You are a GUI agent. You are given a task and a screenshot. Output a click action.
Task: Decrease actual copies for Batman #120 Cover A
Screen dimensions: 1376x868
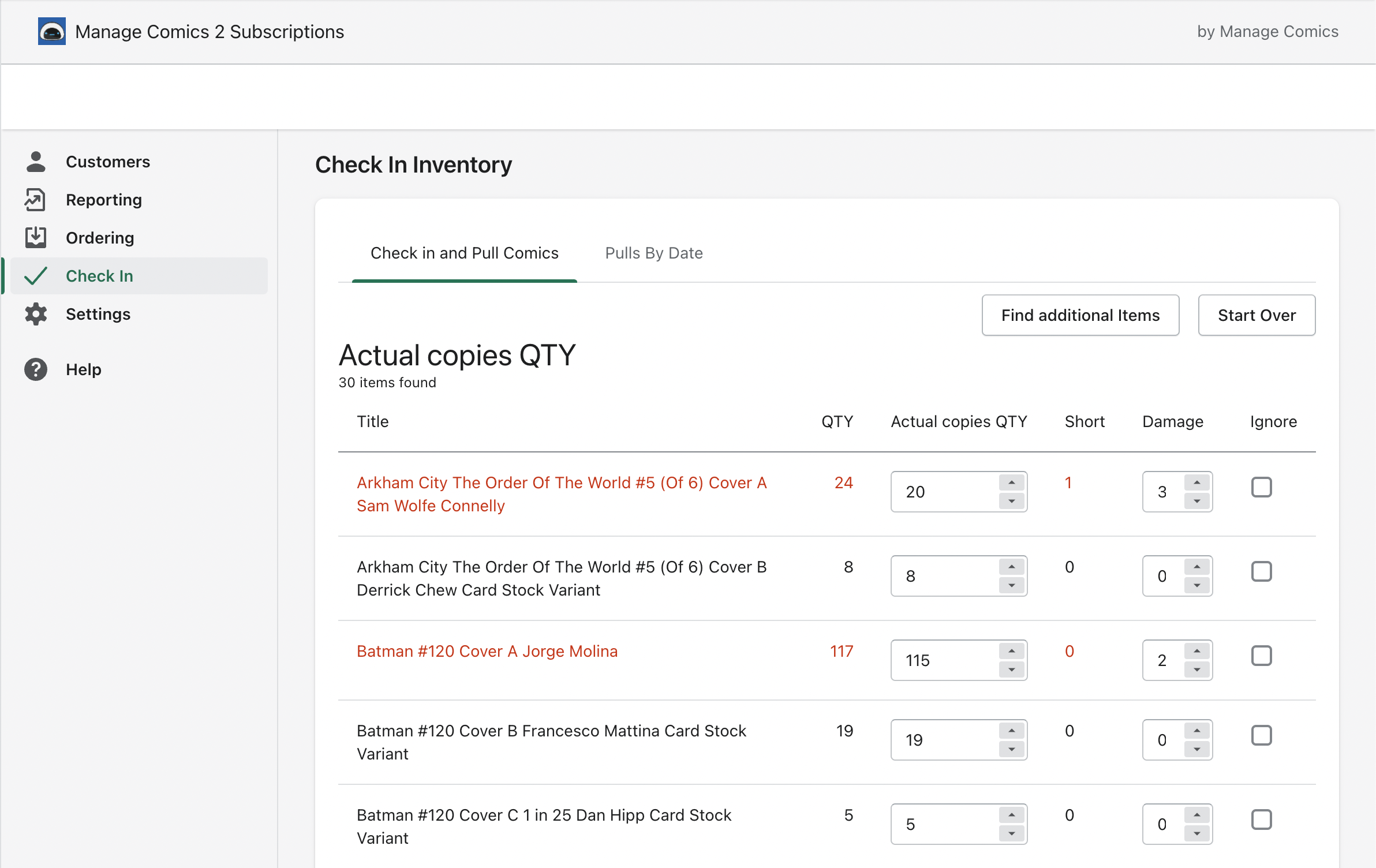[x=1011, y=670]
